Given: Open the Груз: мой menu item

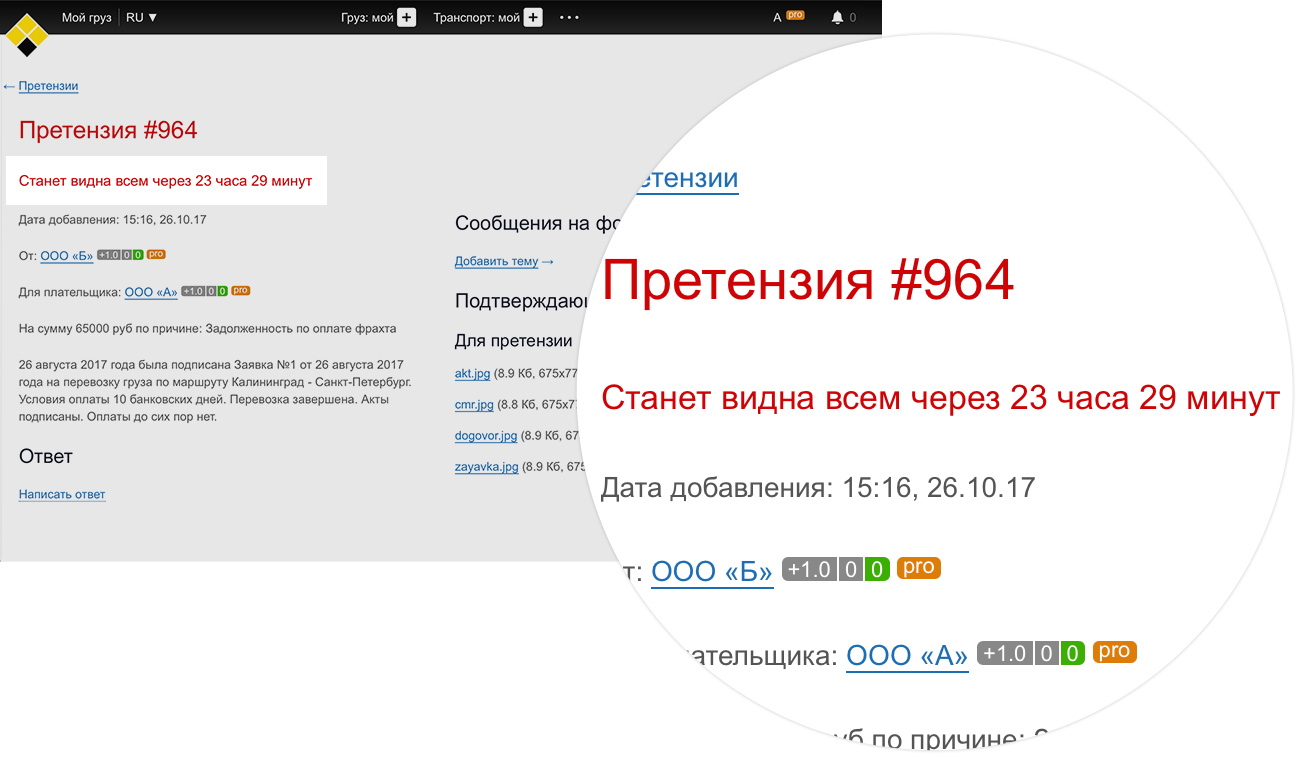Looking at the screenshot, I should pyautogui.click(x=367, y=17).
